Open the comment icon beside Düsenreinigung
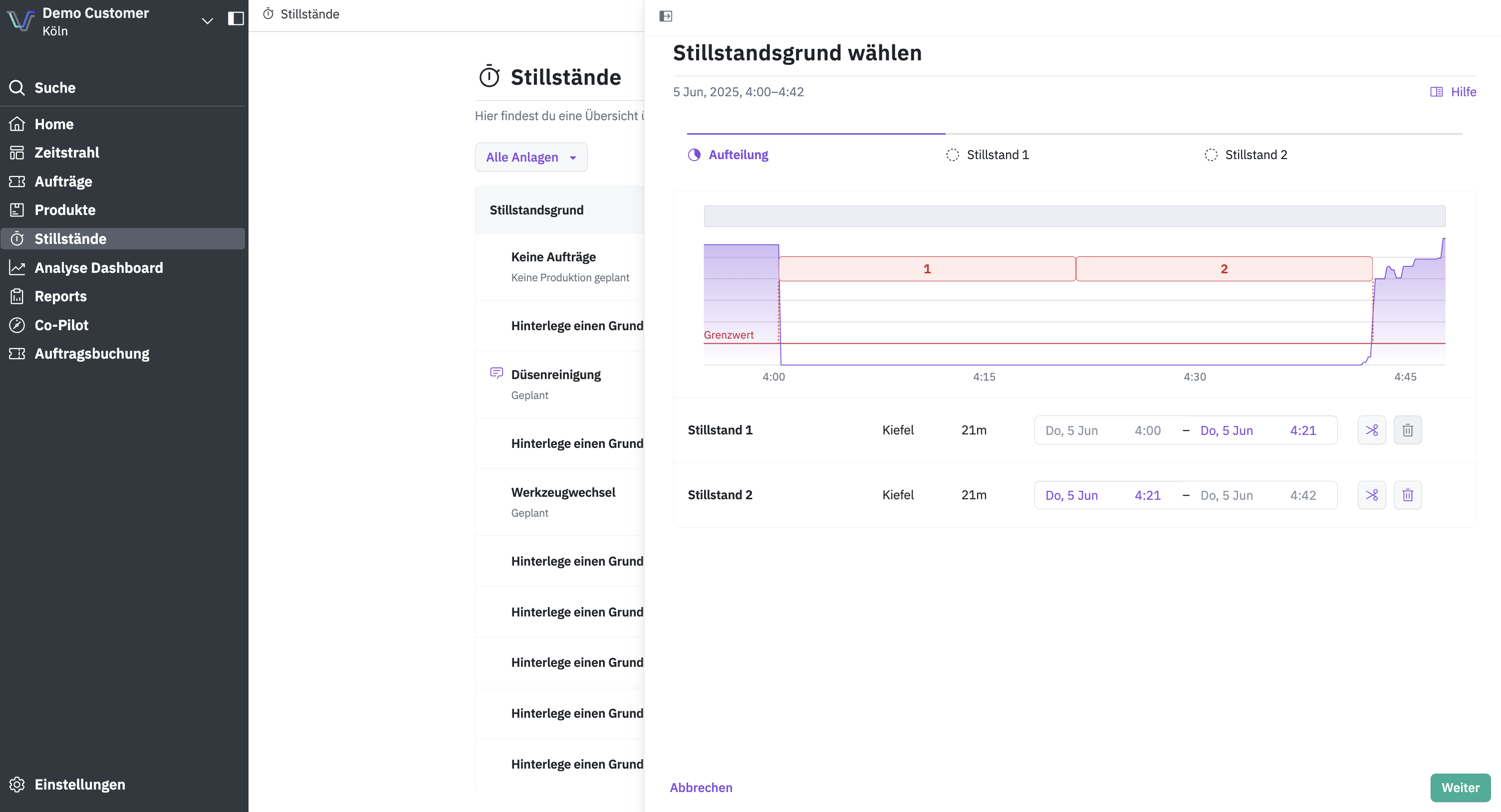Image resolution: width=1501 pixels, height=812 pixels. point(497,373)
